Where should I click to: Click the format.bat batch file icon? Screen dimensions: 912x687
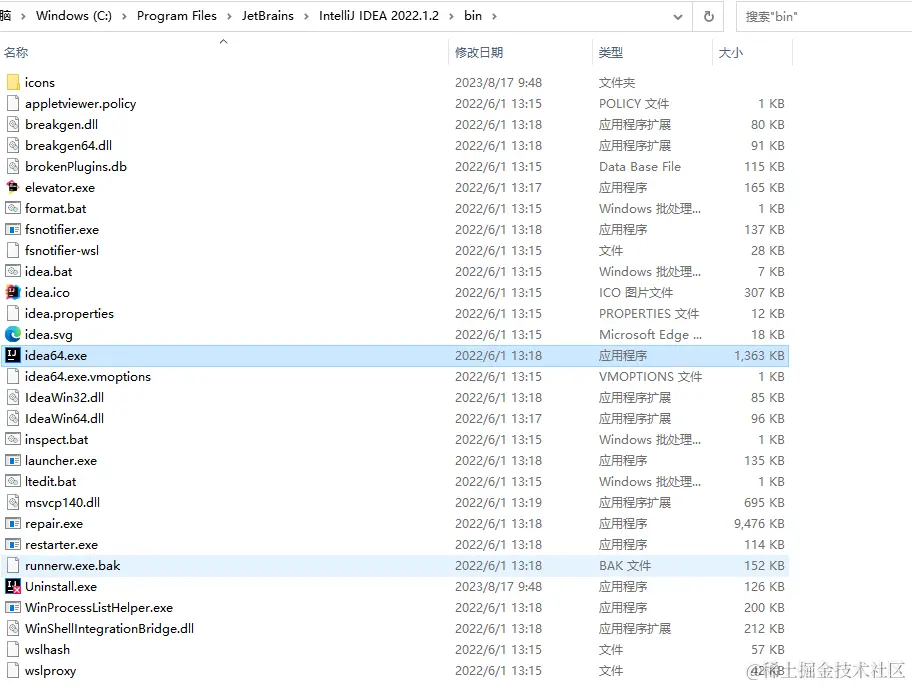13,208
